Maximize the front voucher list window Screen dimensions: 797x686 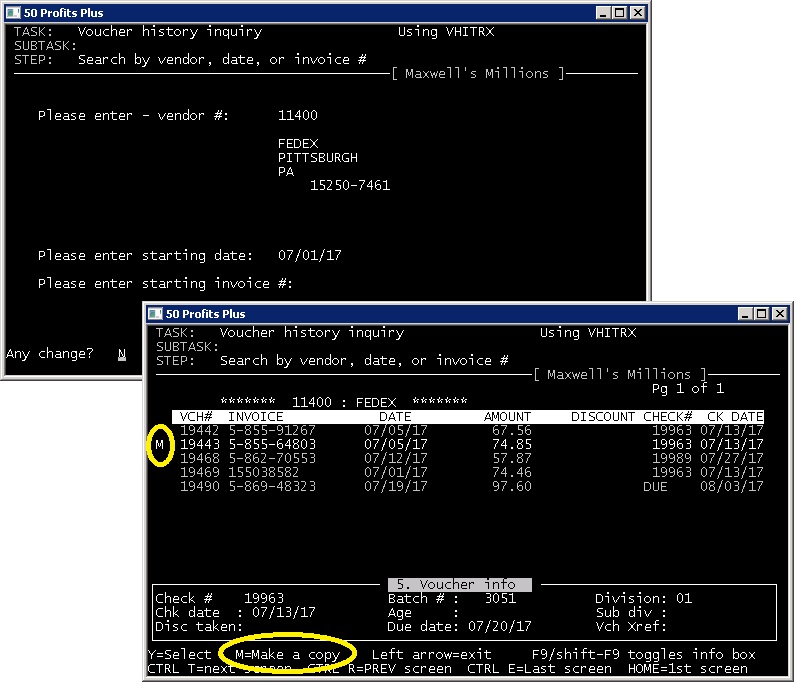pos(760,314)
